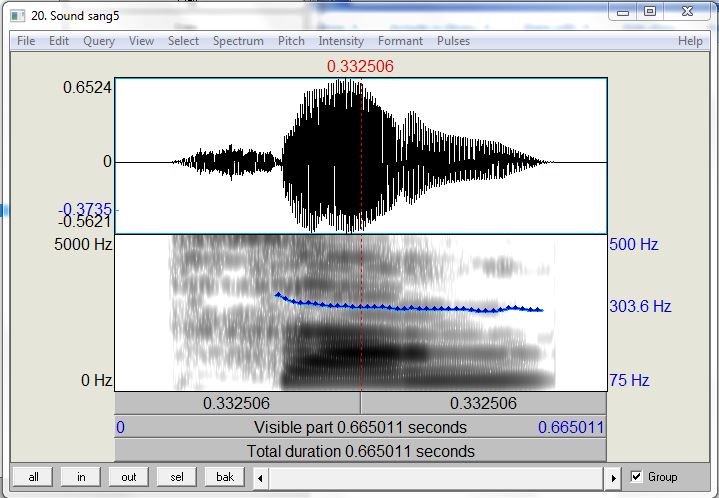Click the 'in' zoom button
Viewport: 719px width, 498px height.
[81, 477]
